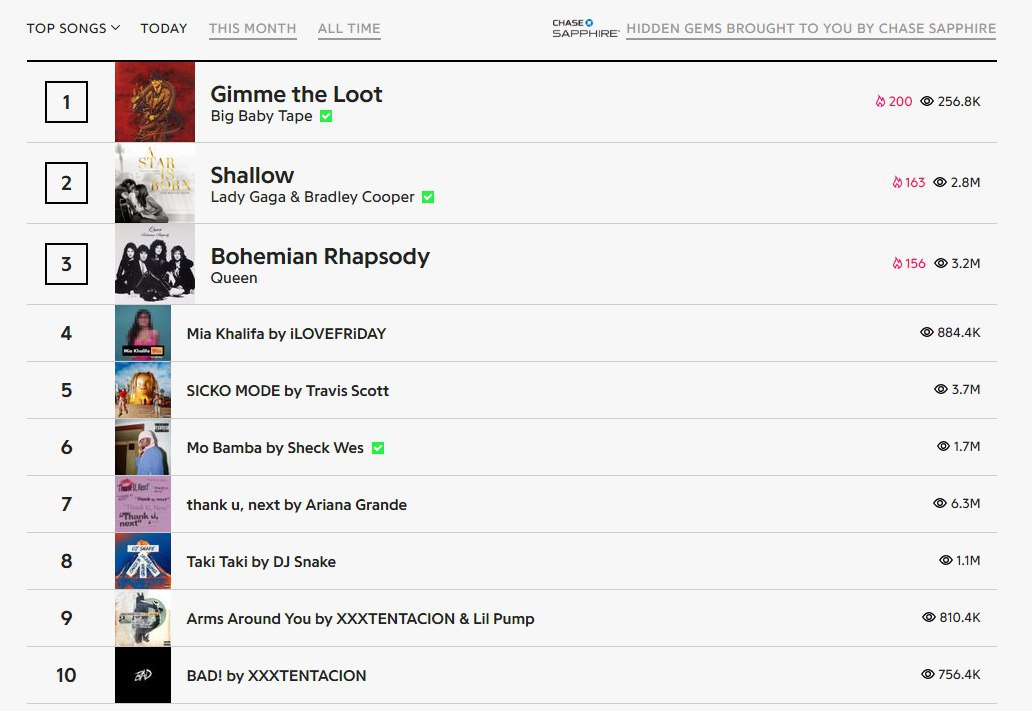The width and height of the screenshot is (1032, 711).
Task: Click flame icon showing 156
Action: pos(896,263)
